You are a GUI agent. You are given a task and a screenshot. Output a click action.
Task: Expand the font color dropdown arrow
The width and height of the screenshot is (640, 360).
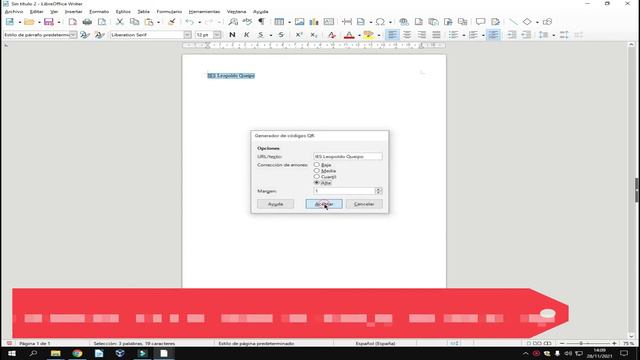(359, 35)
